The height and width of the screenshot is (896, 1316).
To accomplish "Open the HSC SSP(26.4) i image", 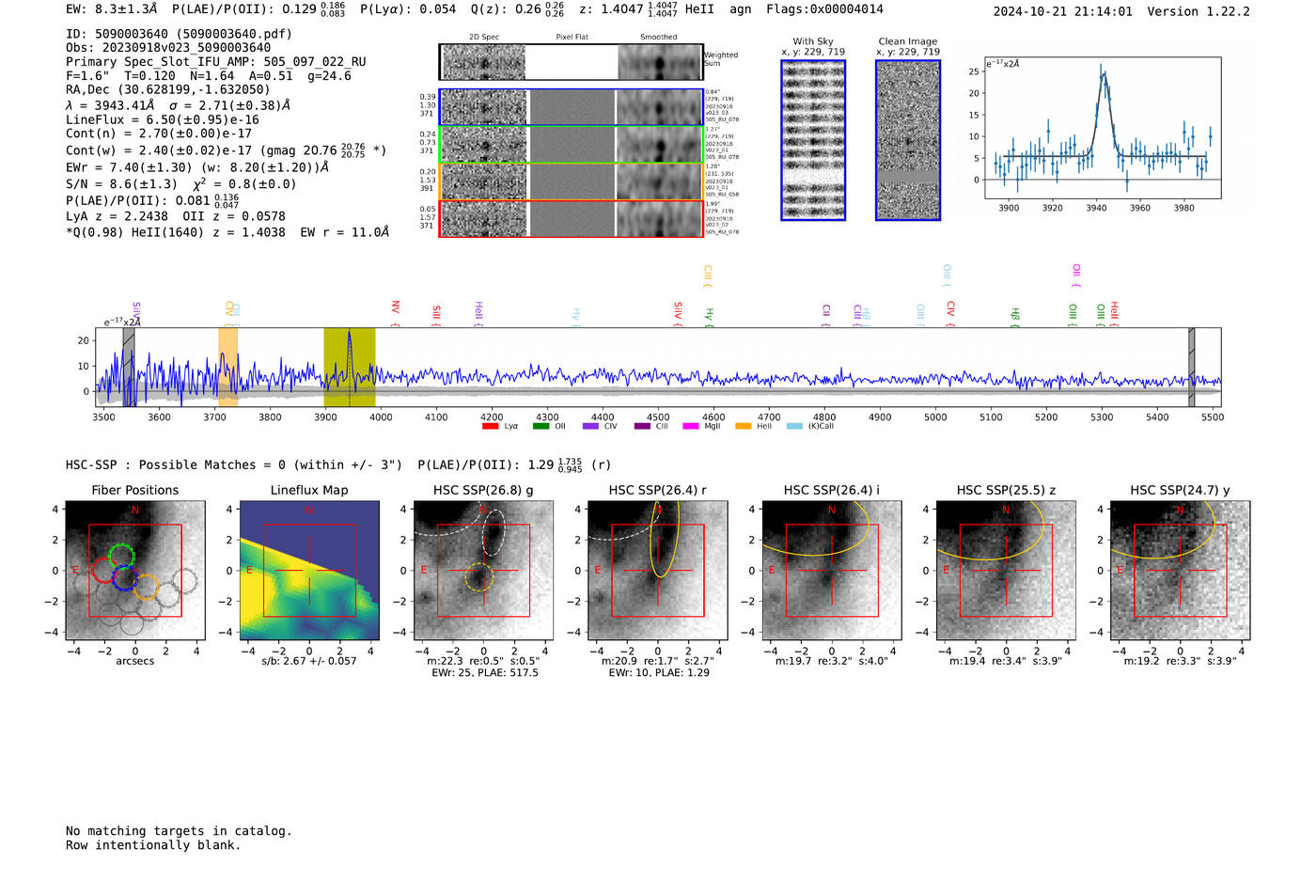I will 832,571.
